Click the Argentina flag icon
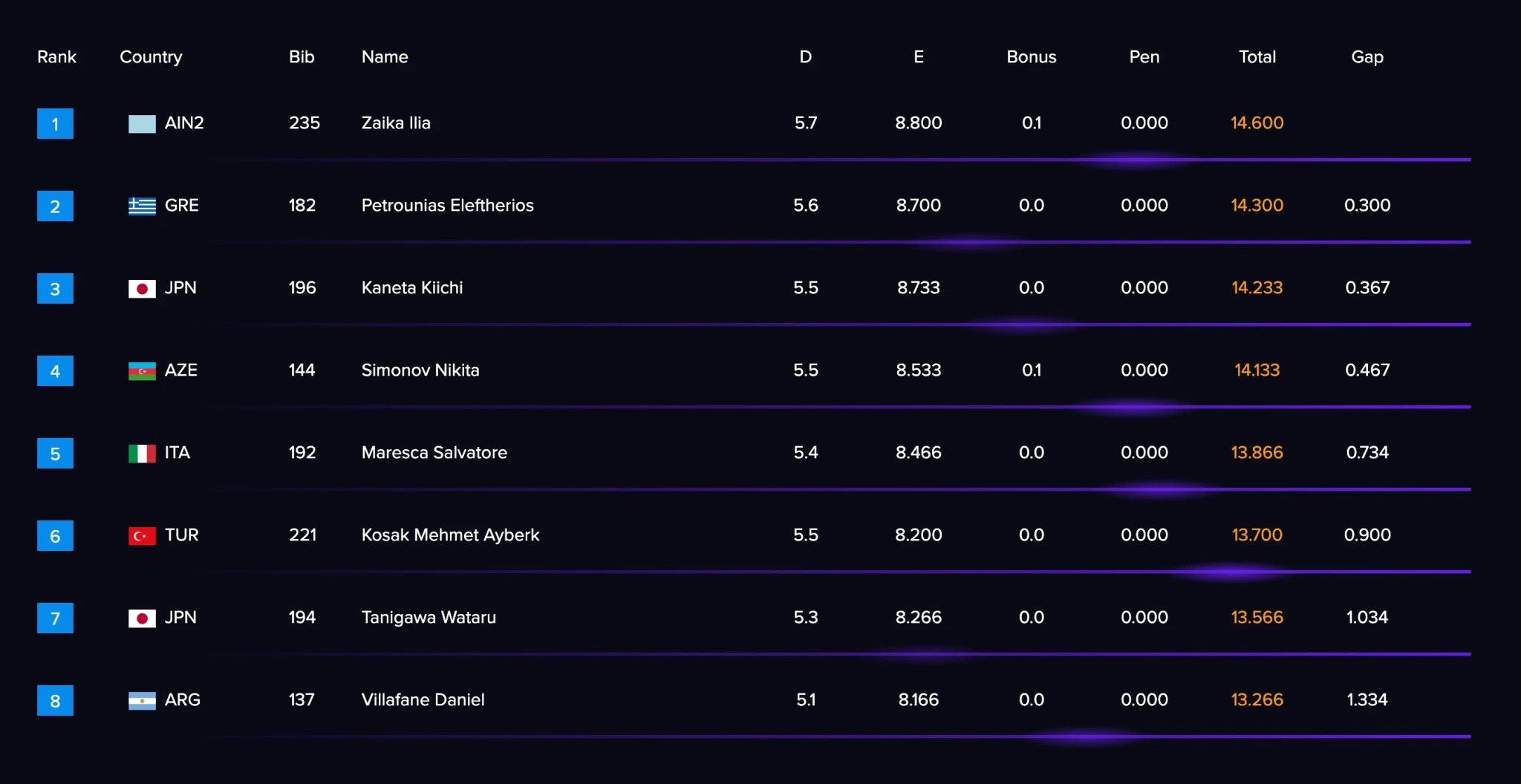The width and height of the screenshot is (1521, 784). (x=142, y=701)
